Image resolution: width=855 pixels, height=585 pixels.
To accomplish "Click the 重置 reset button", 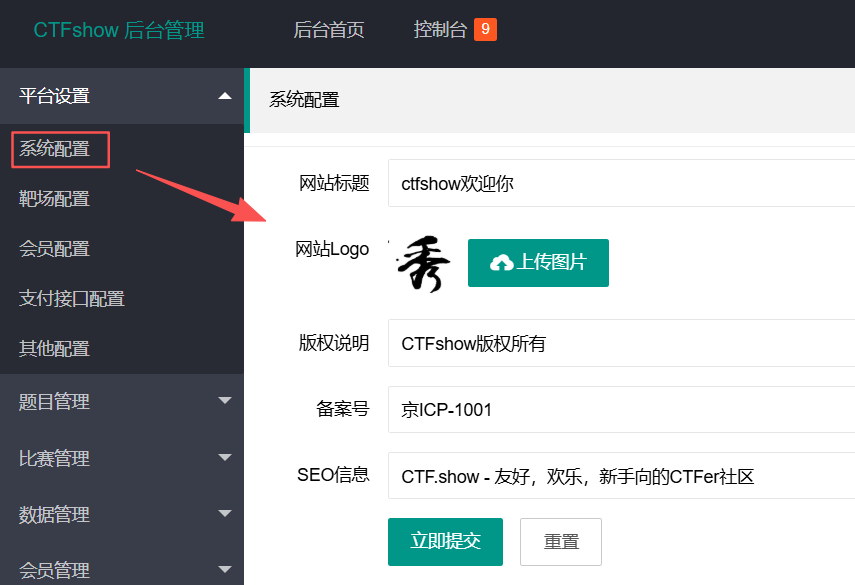I will tap(560, 542).
